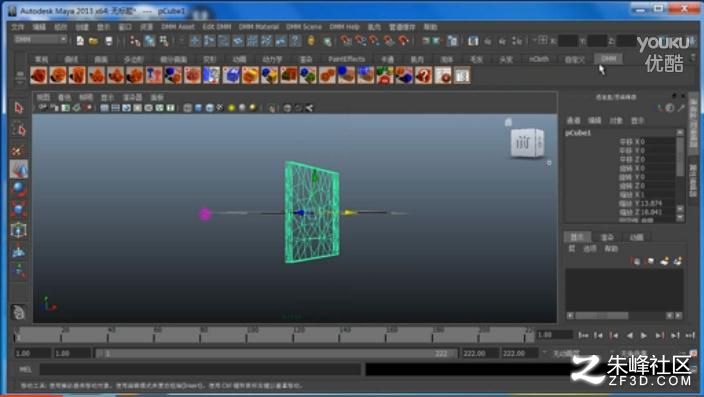
Task: Choose the Select tool arrow in toolbox
Action: tap(18, 108)
